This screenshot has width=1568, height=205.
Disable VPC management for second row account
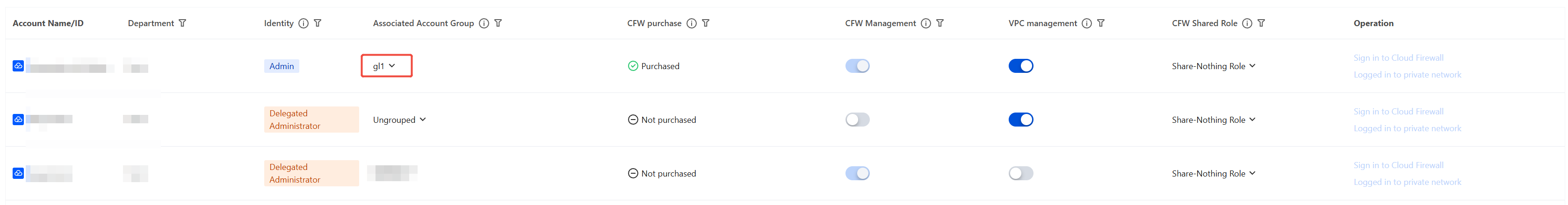tap(1020, 119)
